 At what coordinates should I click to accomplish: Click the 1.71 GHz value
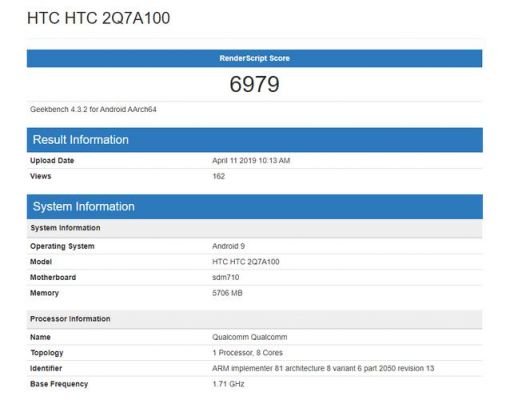click(x=229, y=384)
